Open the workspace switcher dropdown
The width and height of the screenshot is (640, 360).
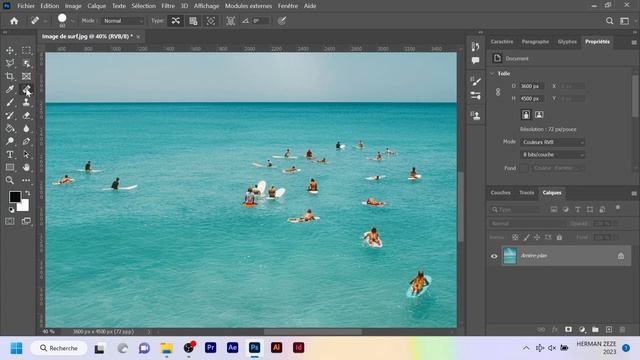click(x=624, y=21)
